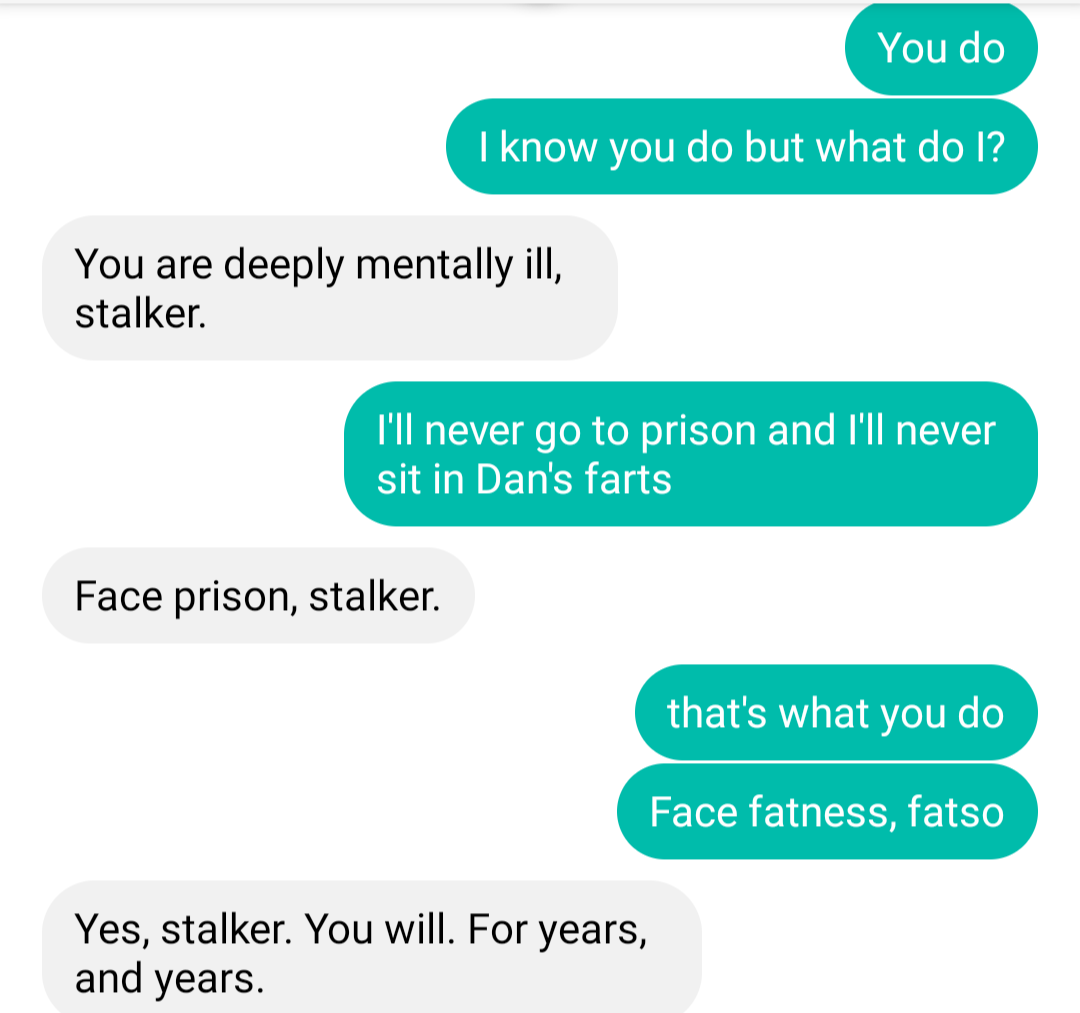Screen dimensions: 1080x1013
Task: Select the 'Face fatness, fatso' message bubble
Action: pos(827,811)
